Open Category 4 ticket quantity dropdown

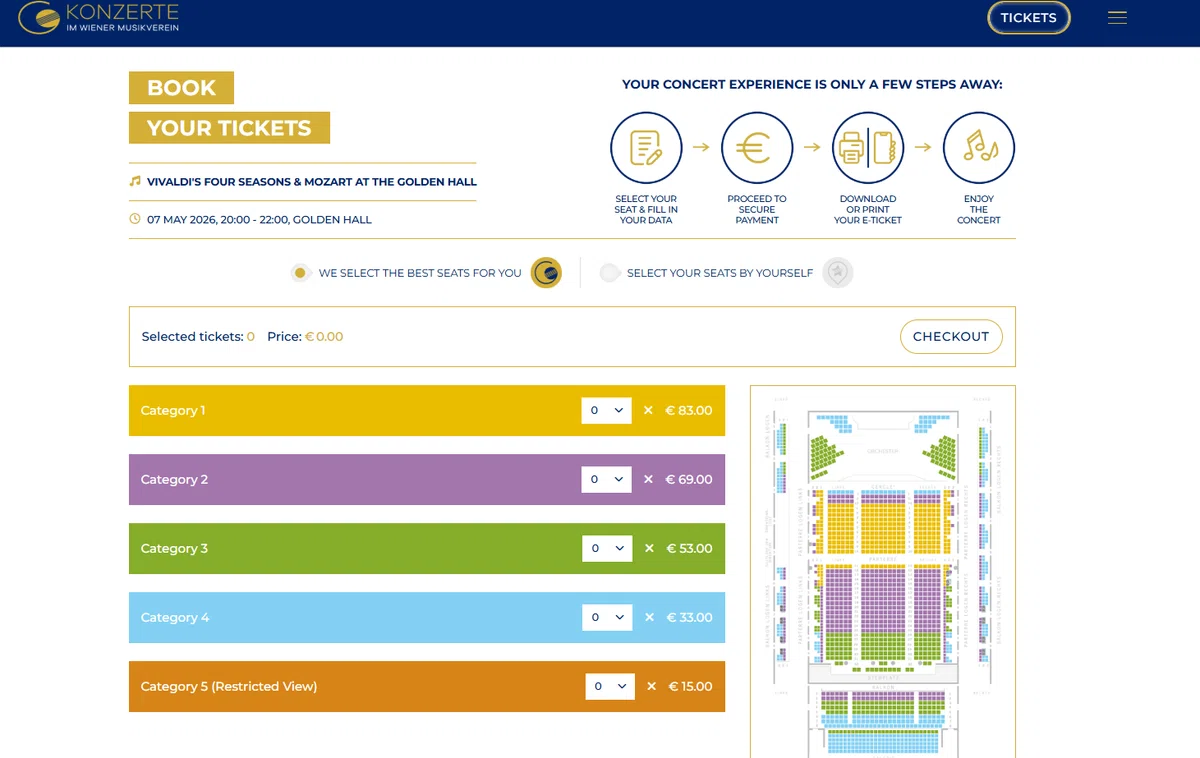(x=607, y=617)
